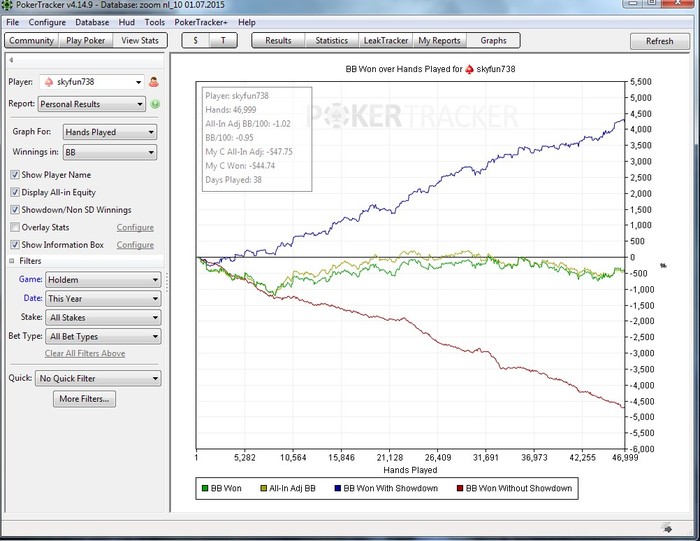Click the green report help icon
Viewport: 700px width, 541px height.
pyautogui.click(x=155, y=104)
